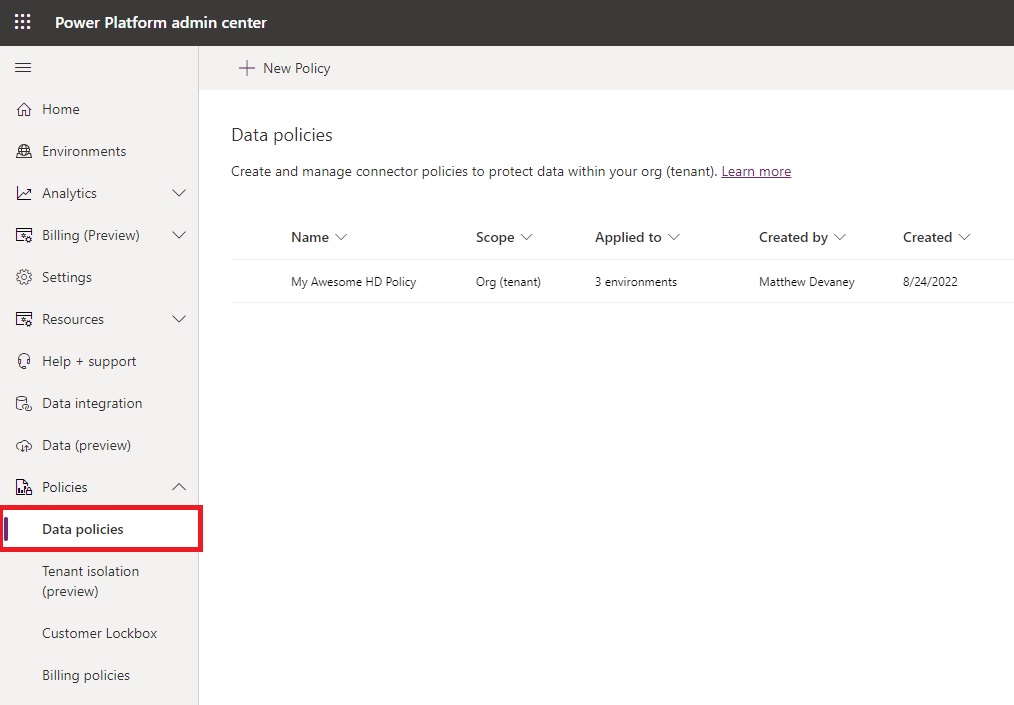Click the Resources icon

click(24, 320)
